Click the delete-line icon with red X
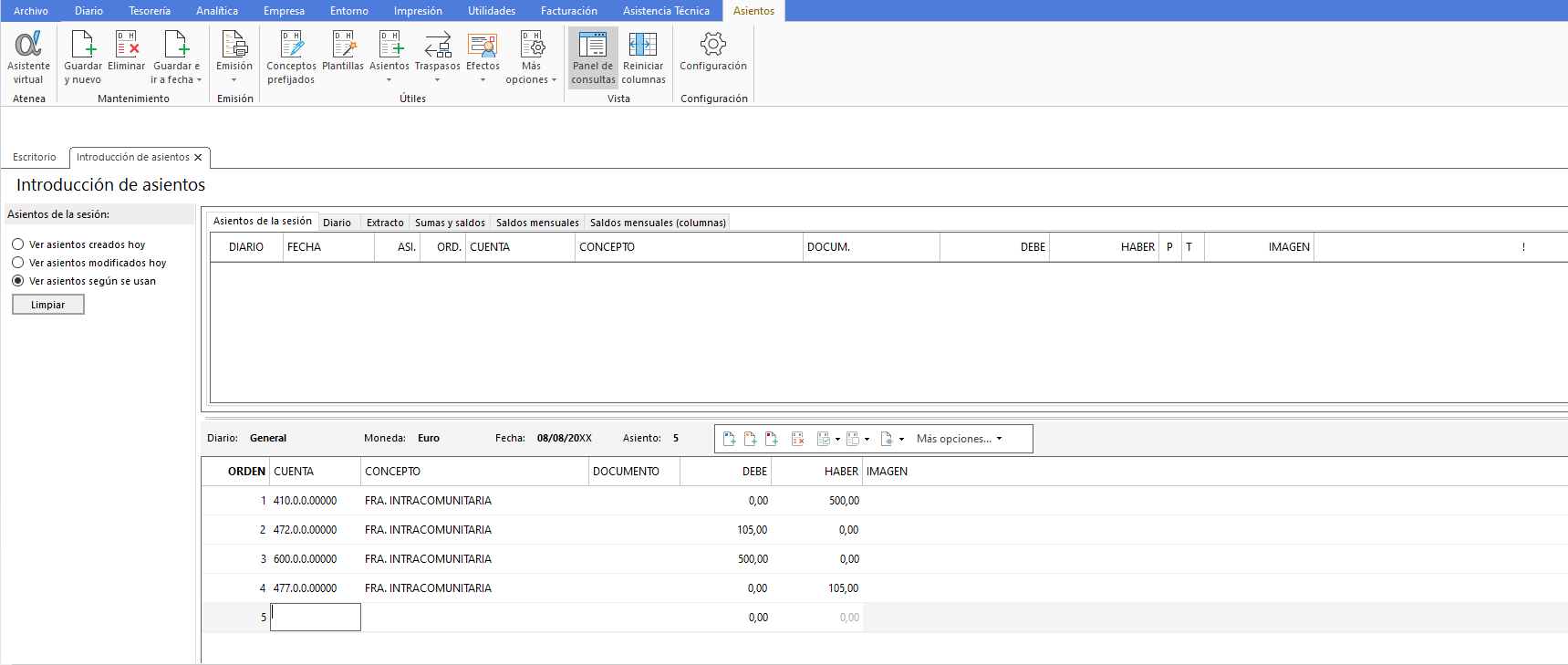Screen dimensions: 1568x665 click(x=798, y=439)
